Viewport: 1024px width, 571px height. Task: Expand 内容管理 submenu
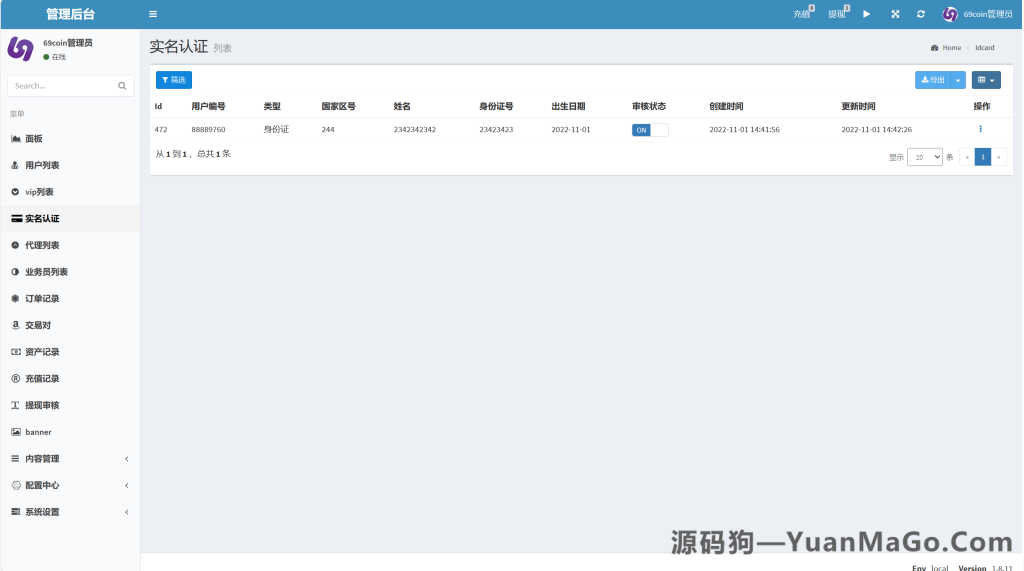(x=70, y=459)
